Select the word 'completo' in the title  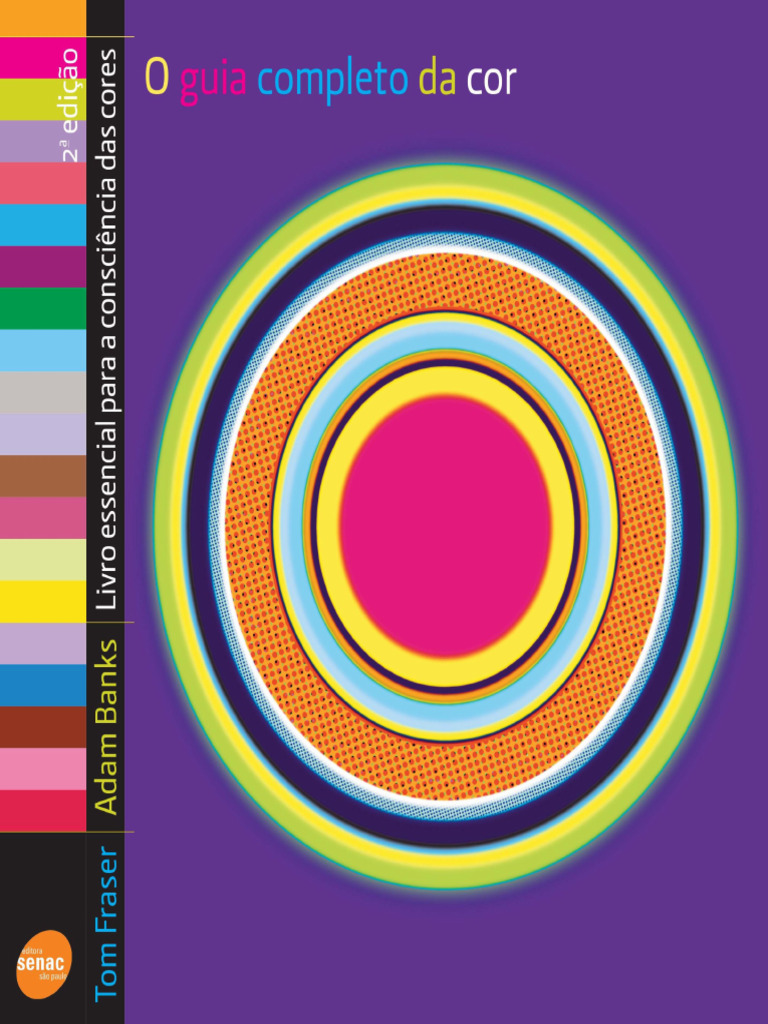point(332,80)
